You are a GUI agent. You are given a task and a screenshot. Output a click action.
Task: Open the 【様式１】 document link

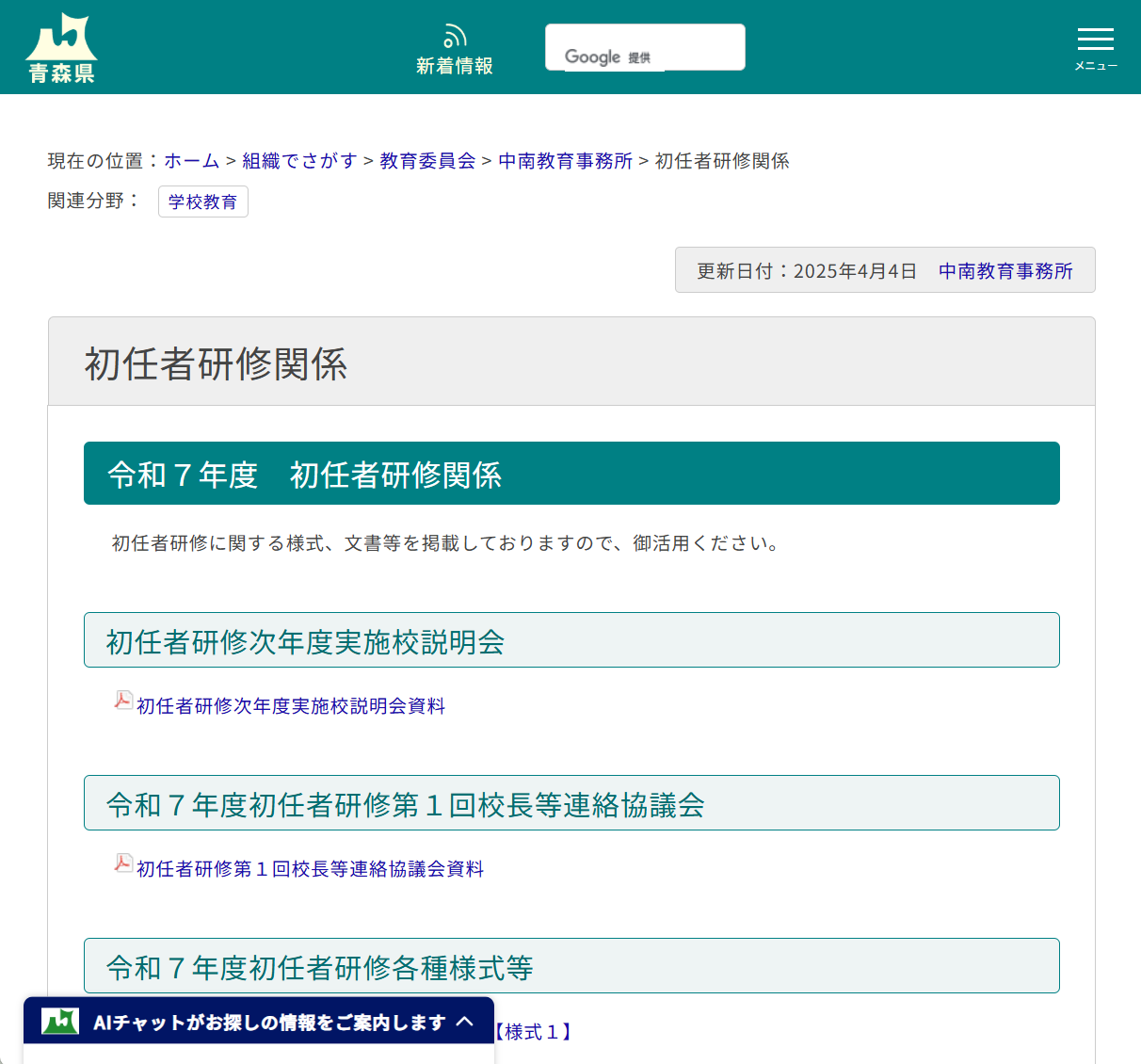532,1032
